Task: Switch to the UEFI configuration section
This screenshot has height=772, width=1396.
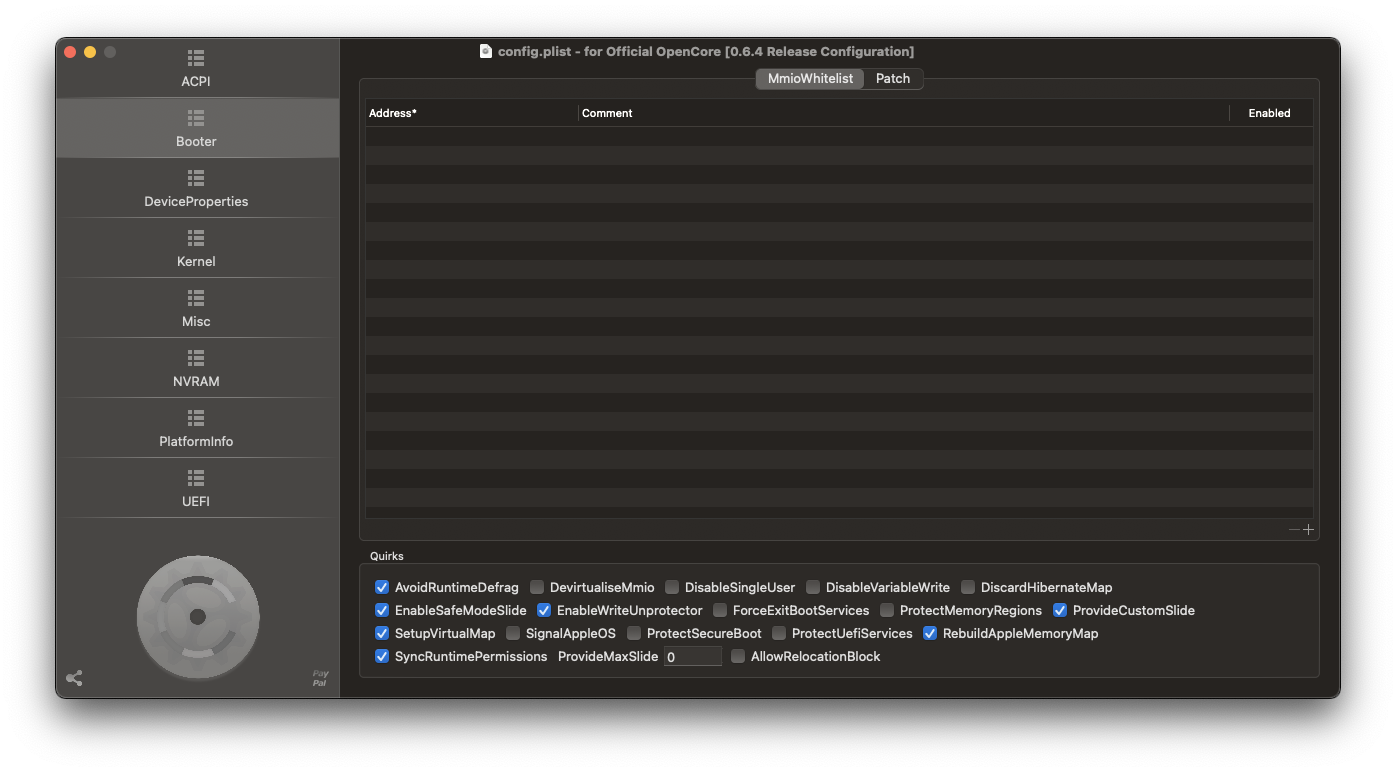Action: (x=195, y=488)
